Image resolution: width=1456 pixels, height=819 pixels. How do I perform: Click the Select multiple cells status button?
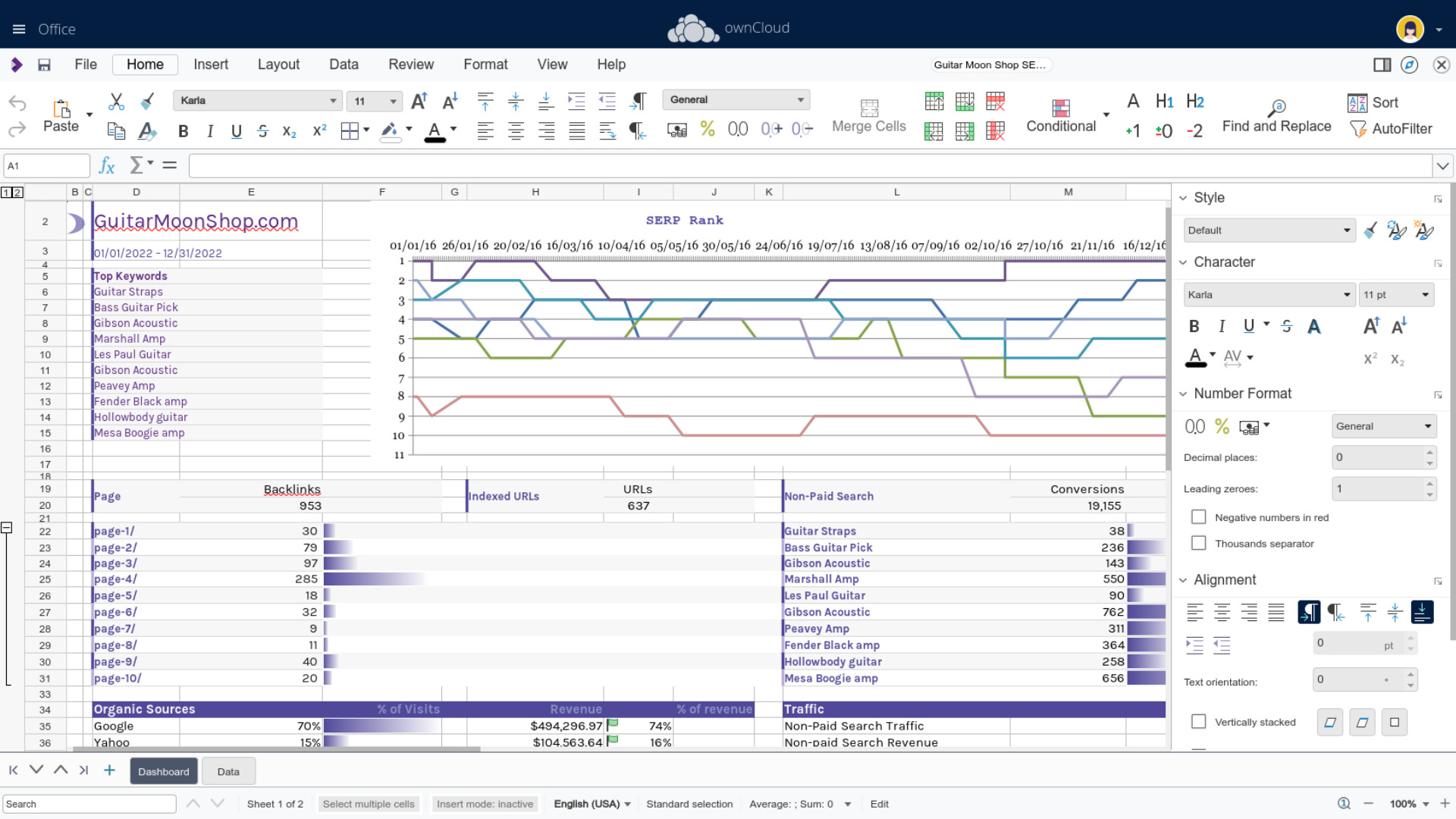coord(369,804)
